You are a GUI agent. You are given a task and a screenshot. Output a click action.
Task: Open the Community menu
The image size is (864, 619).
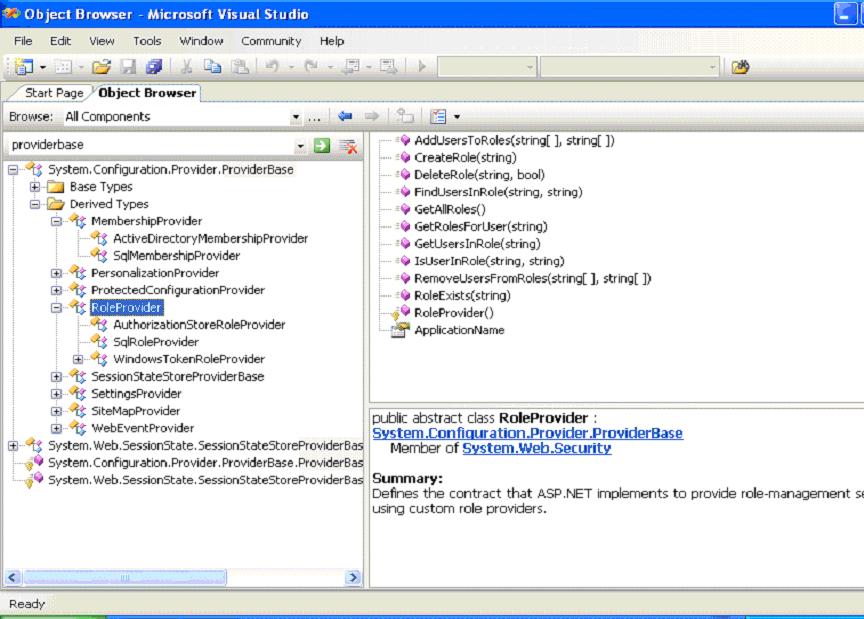(x=271, y=41)
